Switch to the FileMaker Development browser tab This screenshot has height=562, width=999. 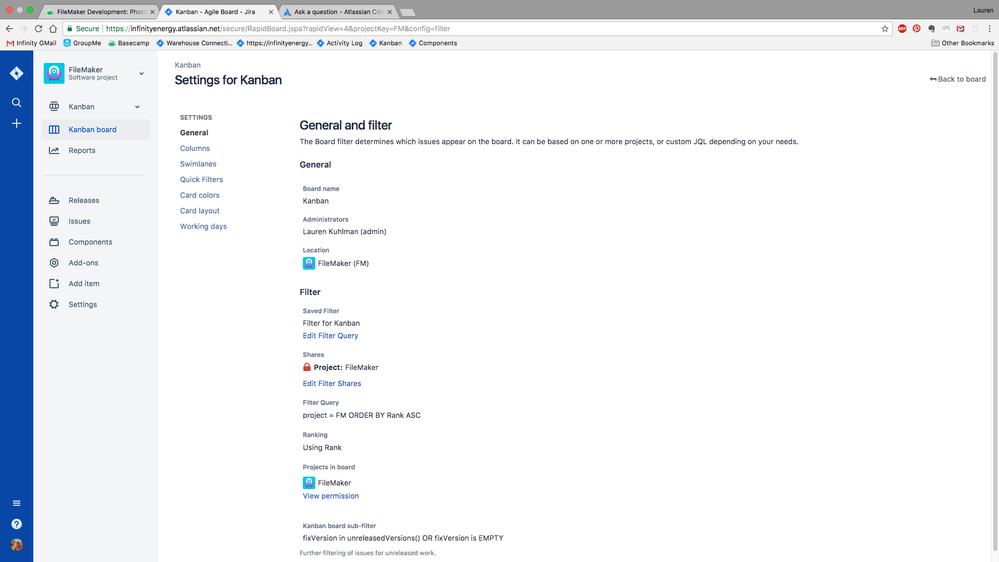pyautogui.click(x=101, y=11)
